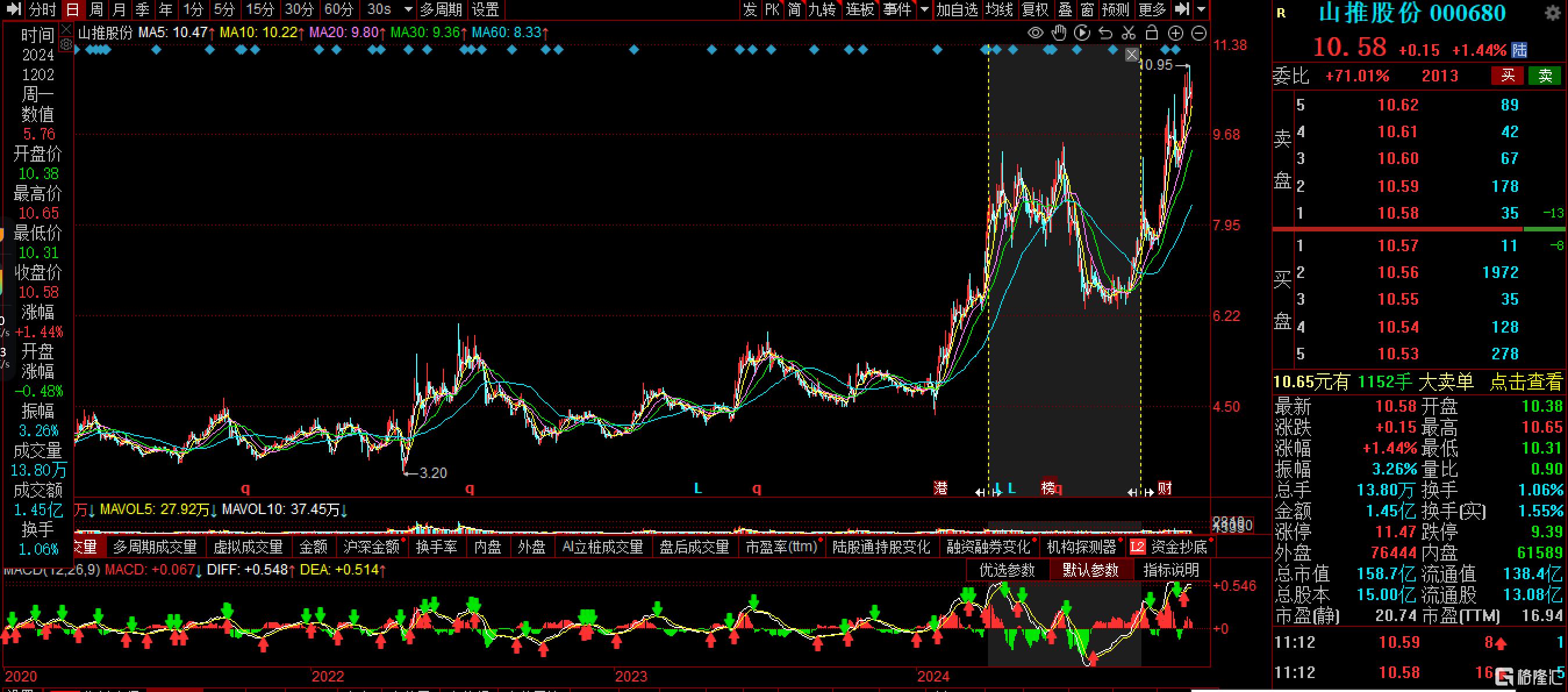Image resolution: width=1568 pixels, height=692 pixels.
Task: Open 预测 forecast feature
Action: pos(1115,9)
